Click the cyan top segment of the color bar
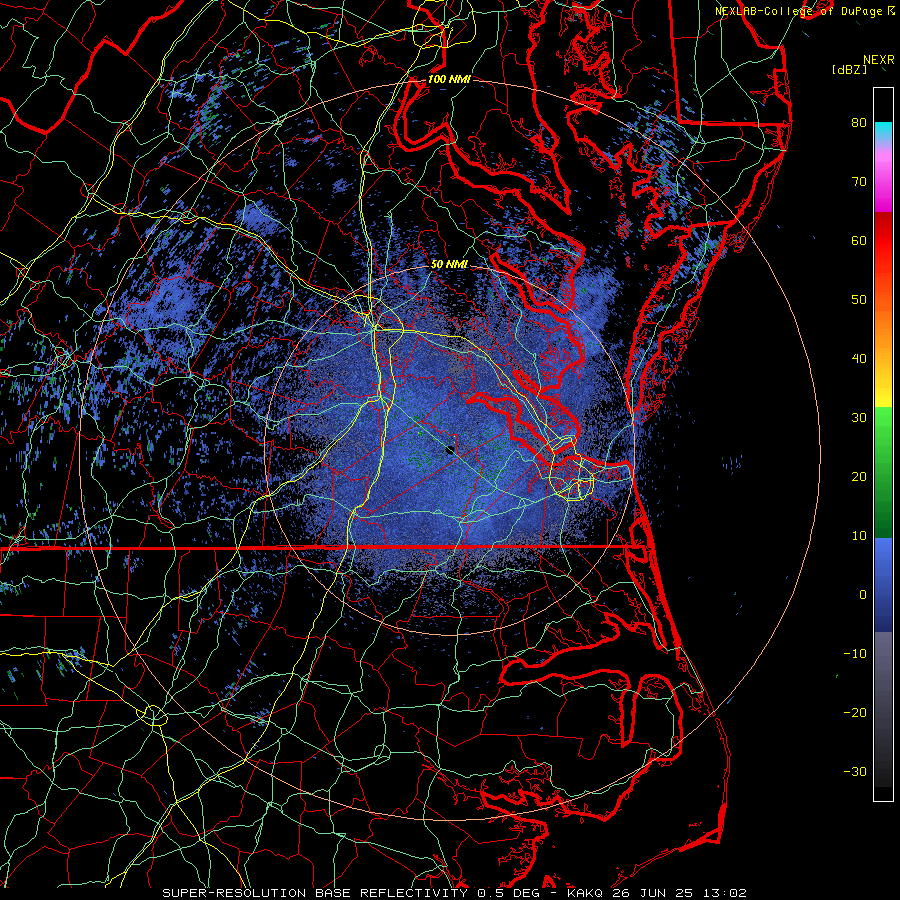 click(x=883, y=131)
